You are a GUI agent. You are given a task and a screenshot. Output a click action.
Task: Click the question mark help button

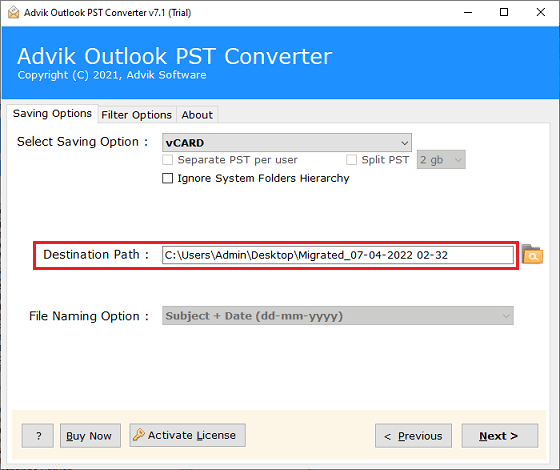[x=38, y=436]
